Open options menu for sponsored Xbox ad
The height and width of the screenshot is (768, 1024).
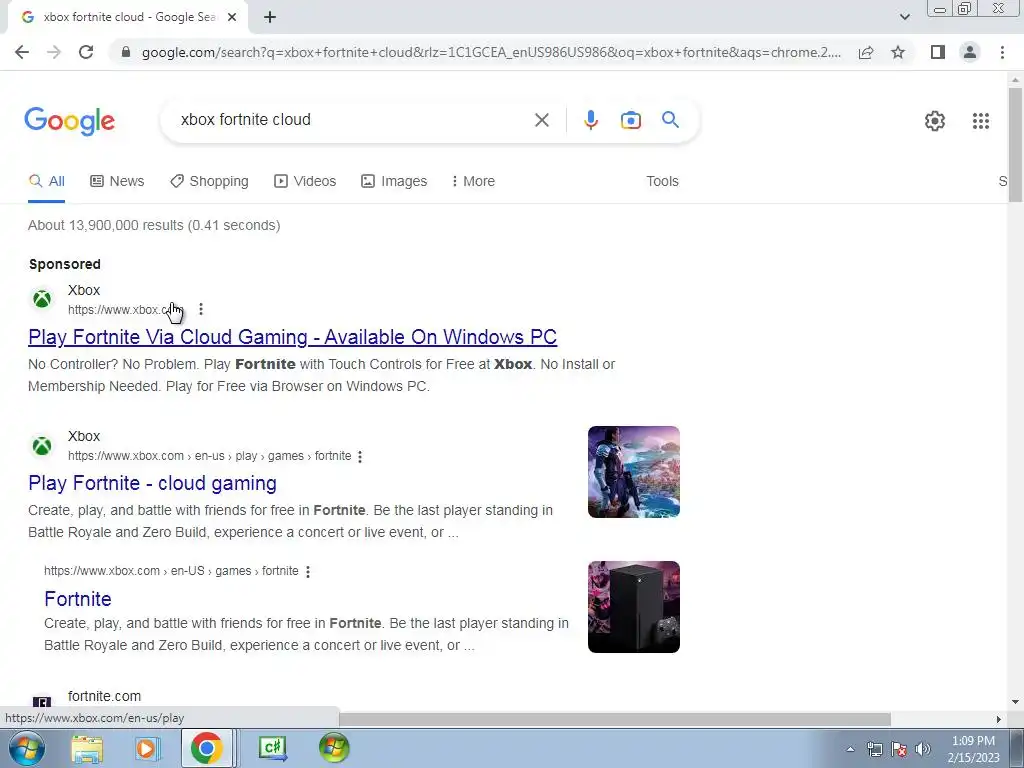tap(201, 309)
